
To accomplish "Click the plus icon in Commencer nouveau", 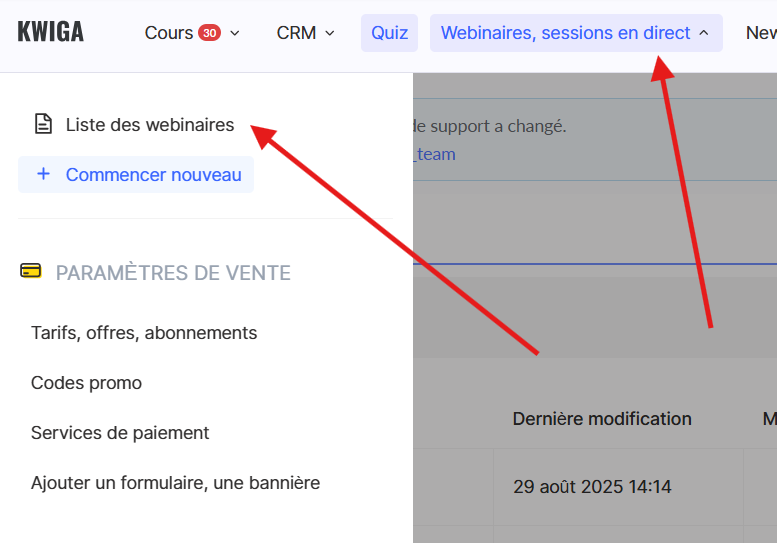I will coord(43,175).
